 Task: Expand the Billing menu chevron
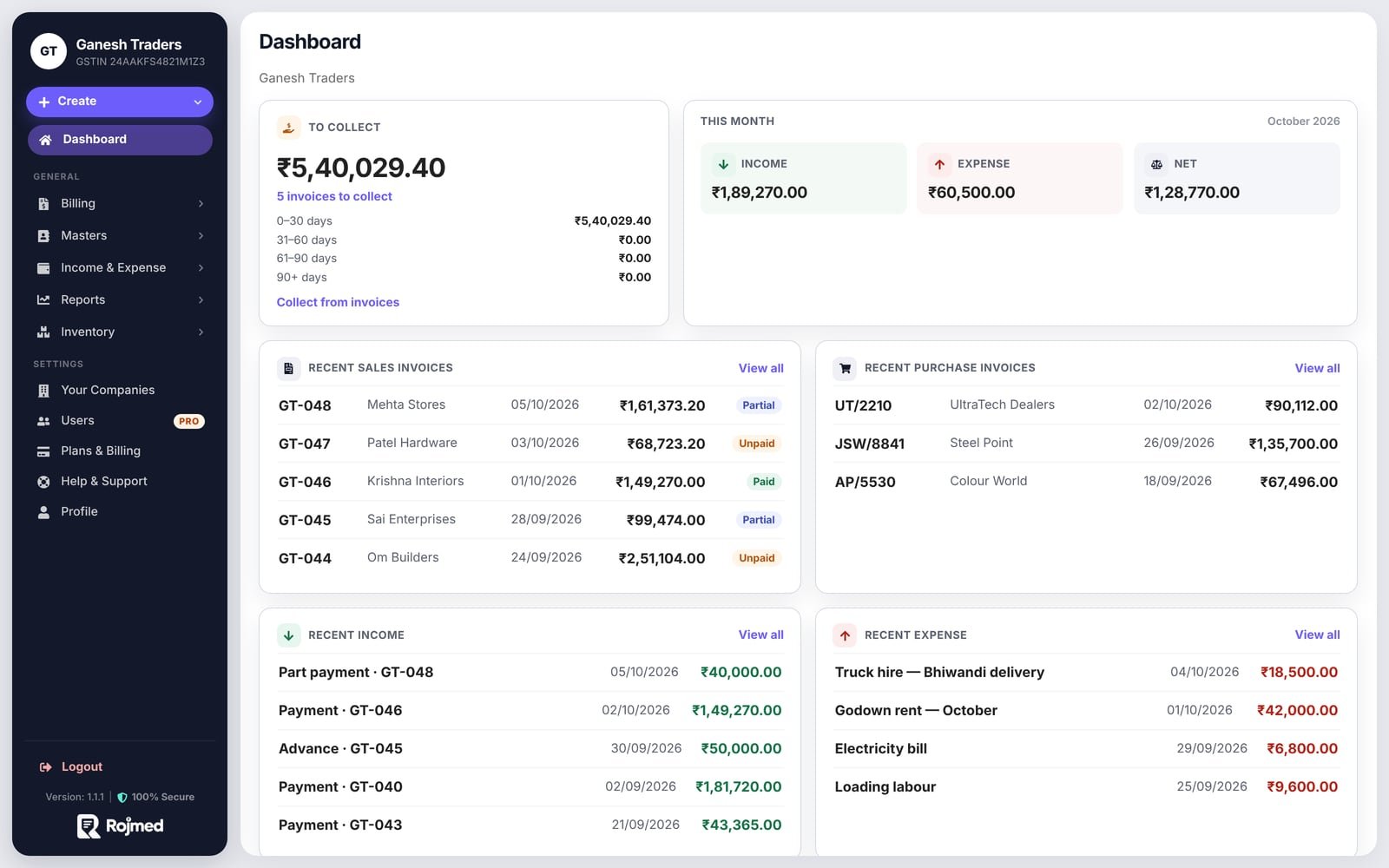click(x=201, y=204)
